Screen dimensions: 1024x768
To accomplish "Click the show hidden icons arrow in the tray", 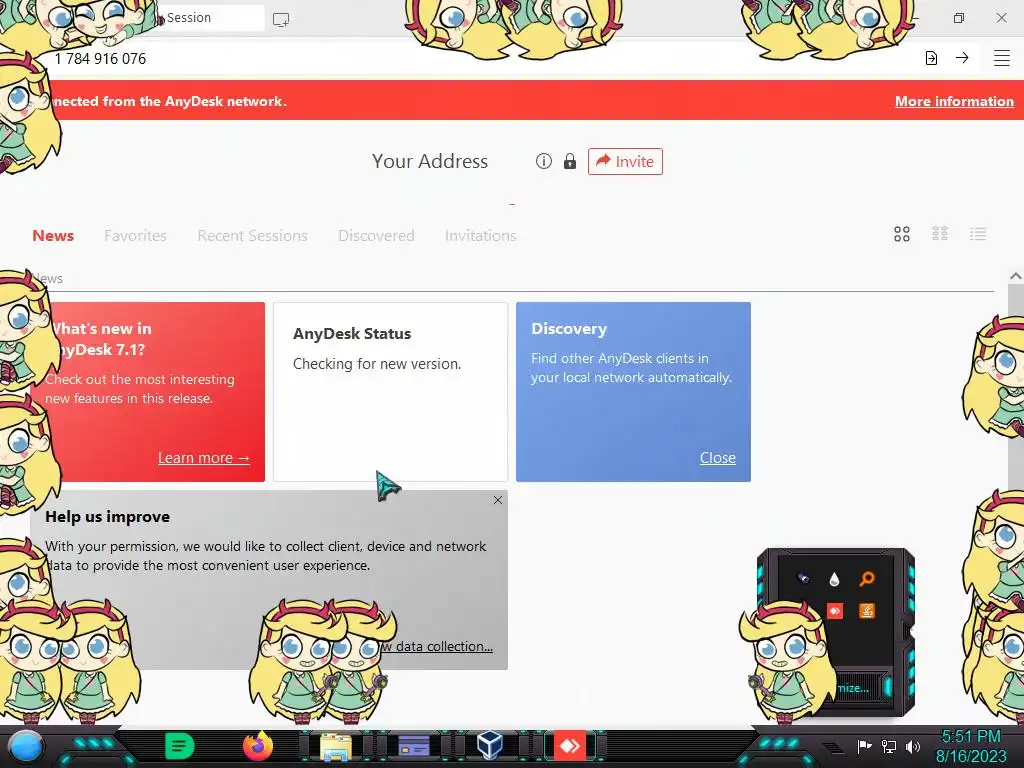I will pos(833,747).
